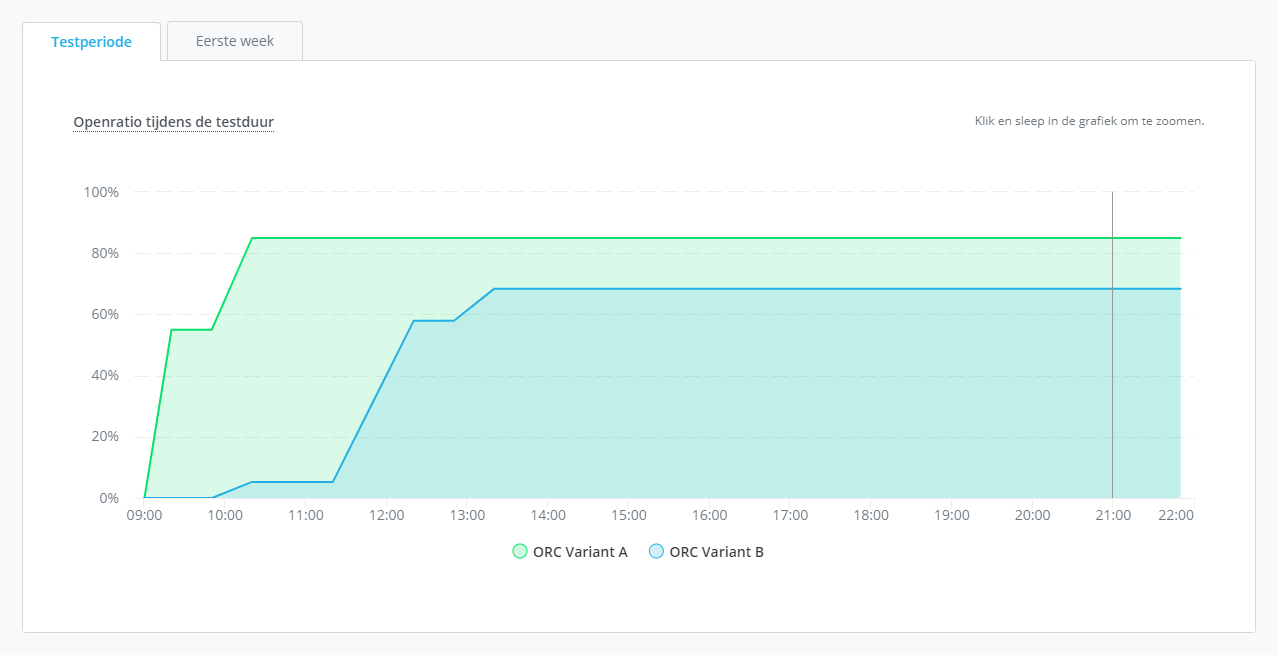Open the Eerste week tab
1278x655 pixels.
click(235, 42)
